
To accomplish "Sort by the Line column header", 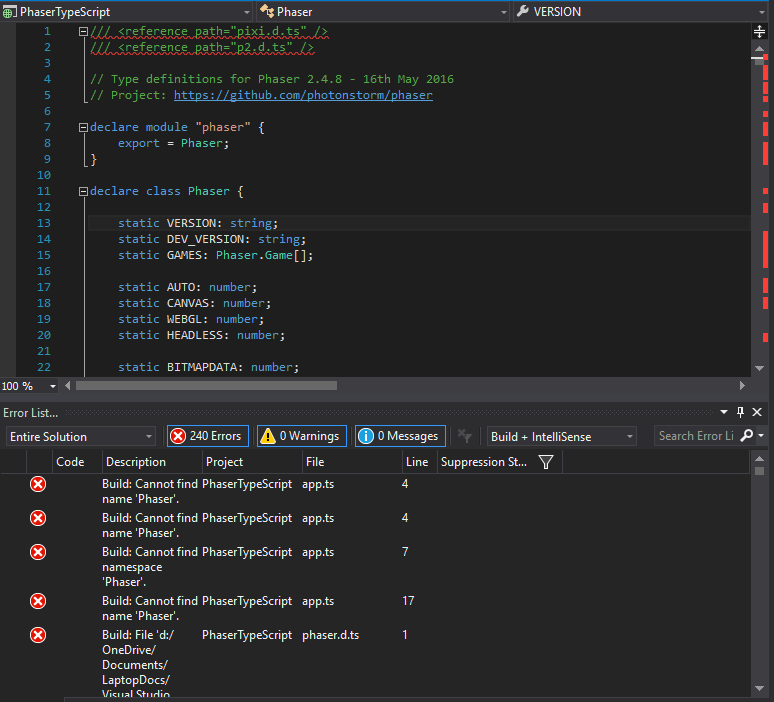I will coord(420,462).
